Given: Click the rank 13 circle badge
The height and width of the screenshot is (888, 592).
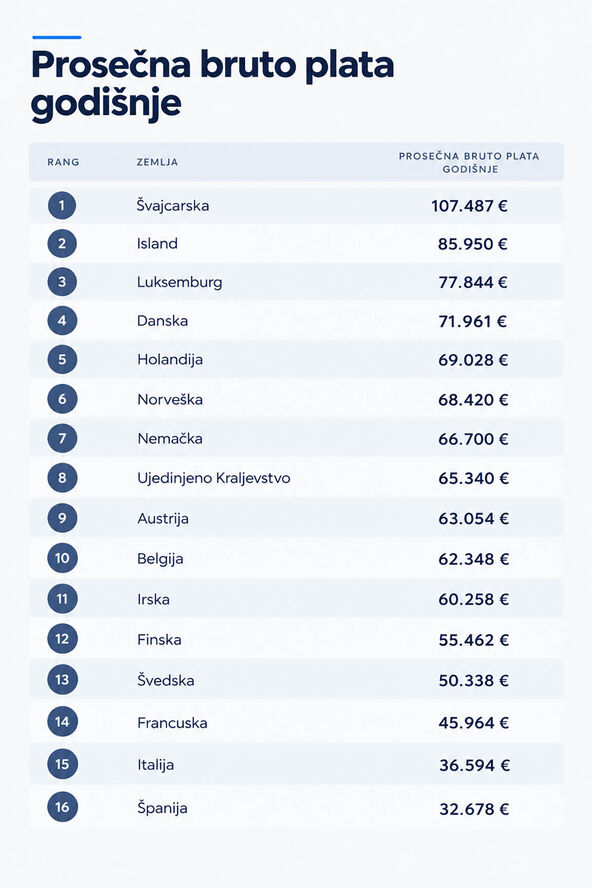Looking at the screenshot, I should coord(62,680).
